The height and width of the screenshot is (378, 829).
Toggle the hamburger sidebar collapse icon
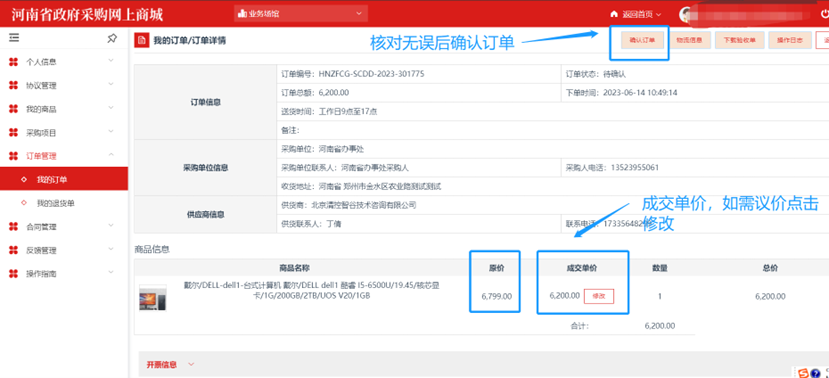[x=14, y=38]
